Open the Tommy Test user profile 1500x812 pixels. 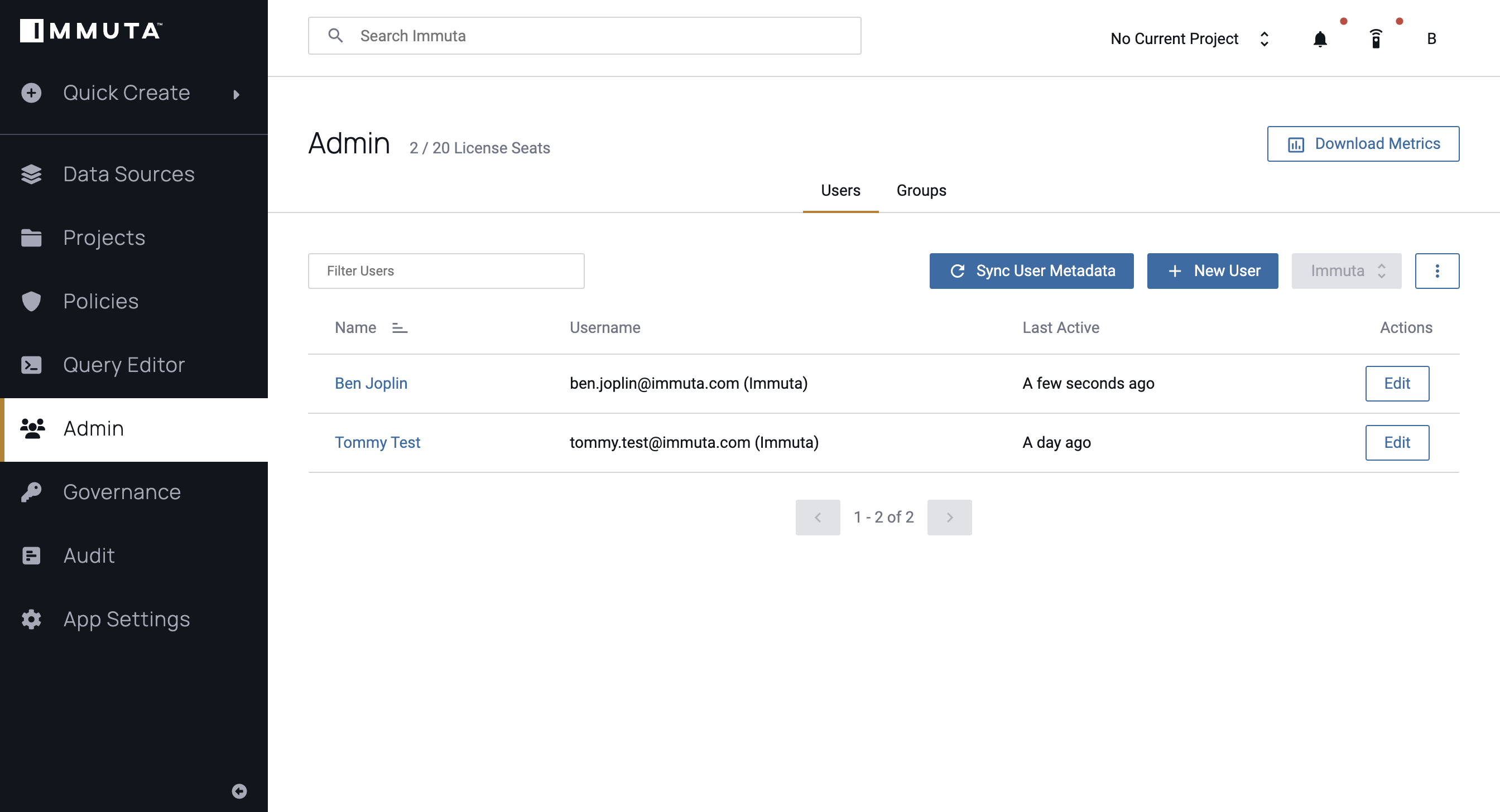coord(377,442)
